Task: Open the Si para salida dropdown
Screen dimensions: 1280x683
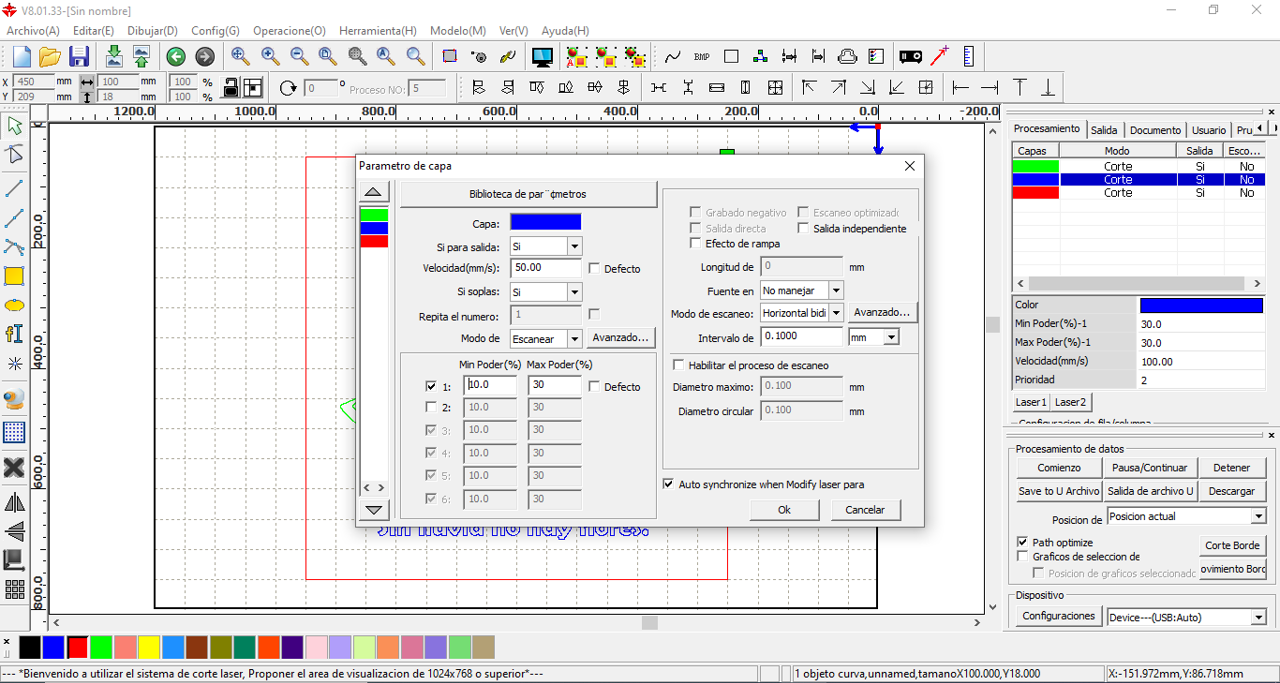Action: coord(574,246)
